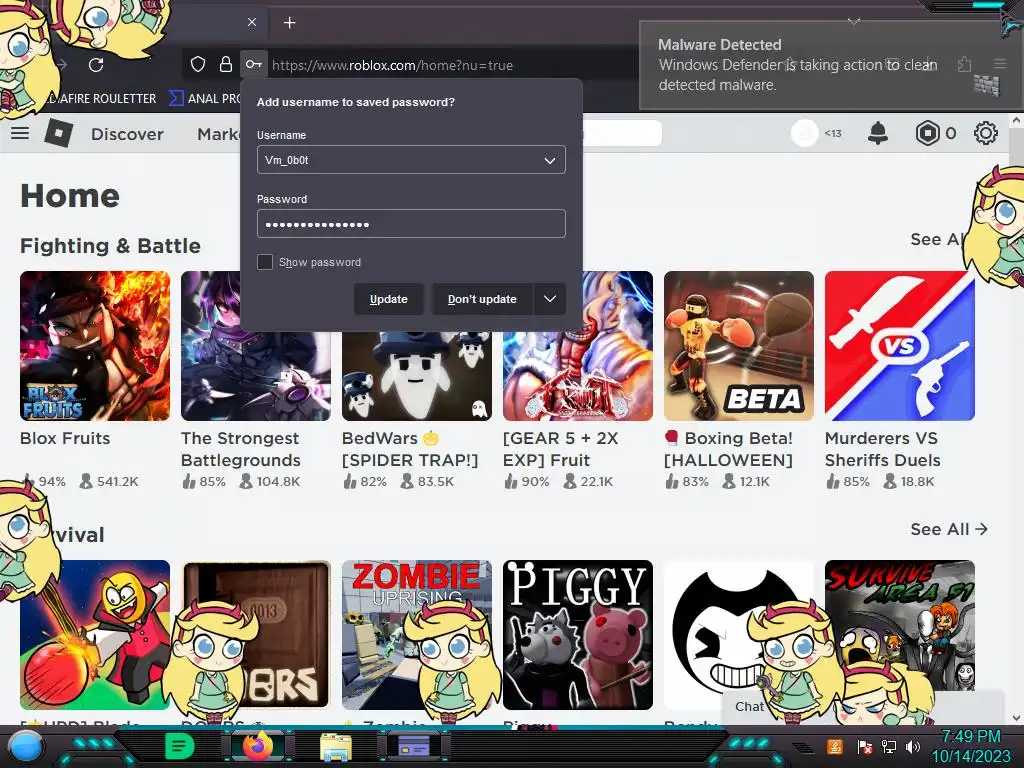
Task: Click the Malware Detected notification
Action: click(829, 65)
